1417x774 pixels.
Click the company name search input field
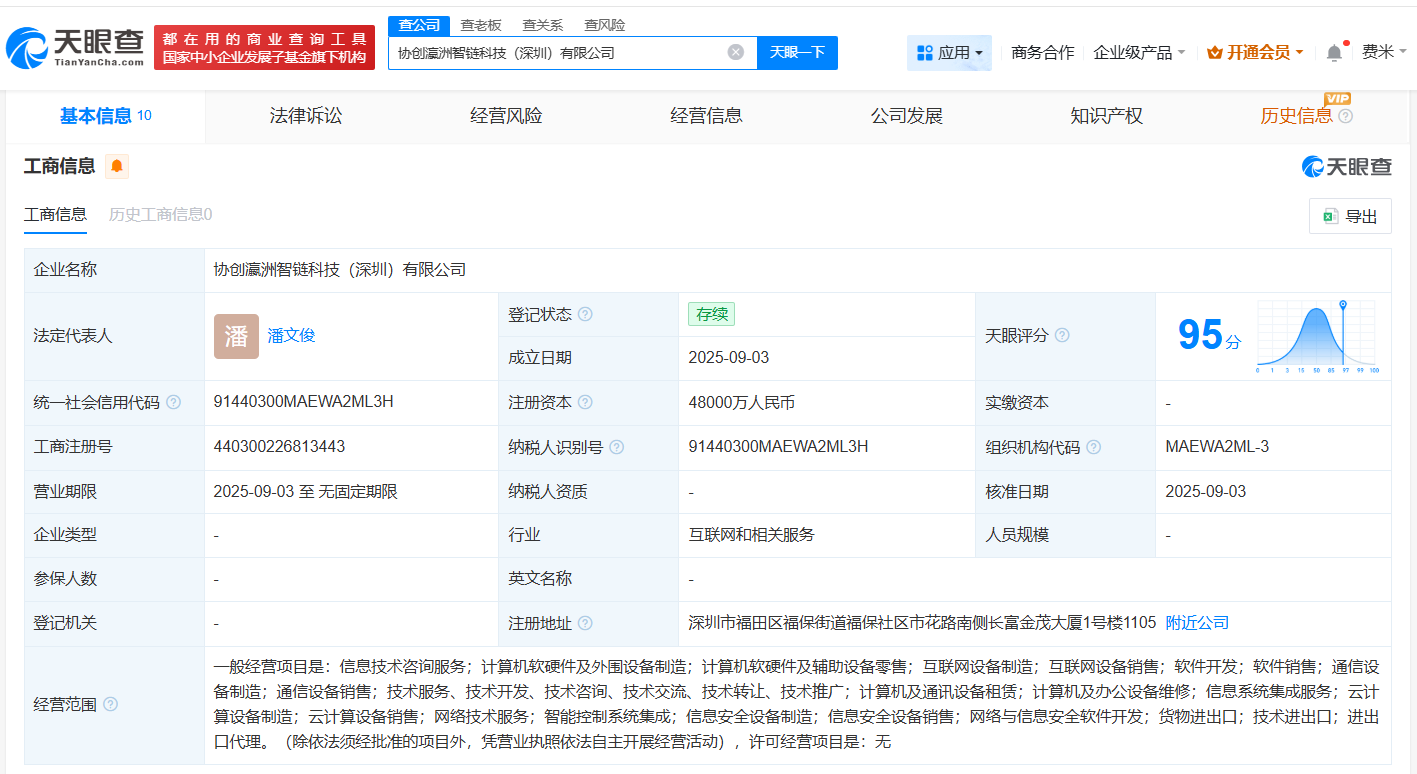[555, 53]
